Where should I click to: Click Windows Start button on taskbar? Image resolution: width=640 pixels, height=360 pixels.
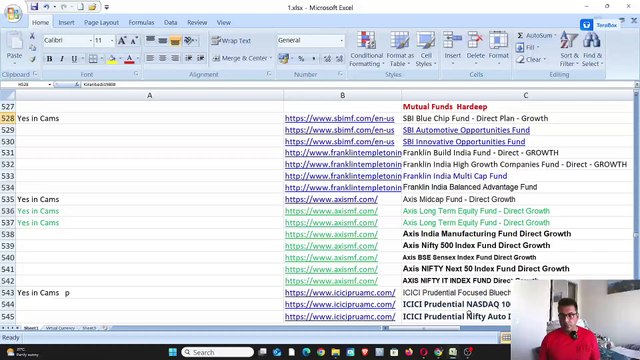[x=172, y=352]
